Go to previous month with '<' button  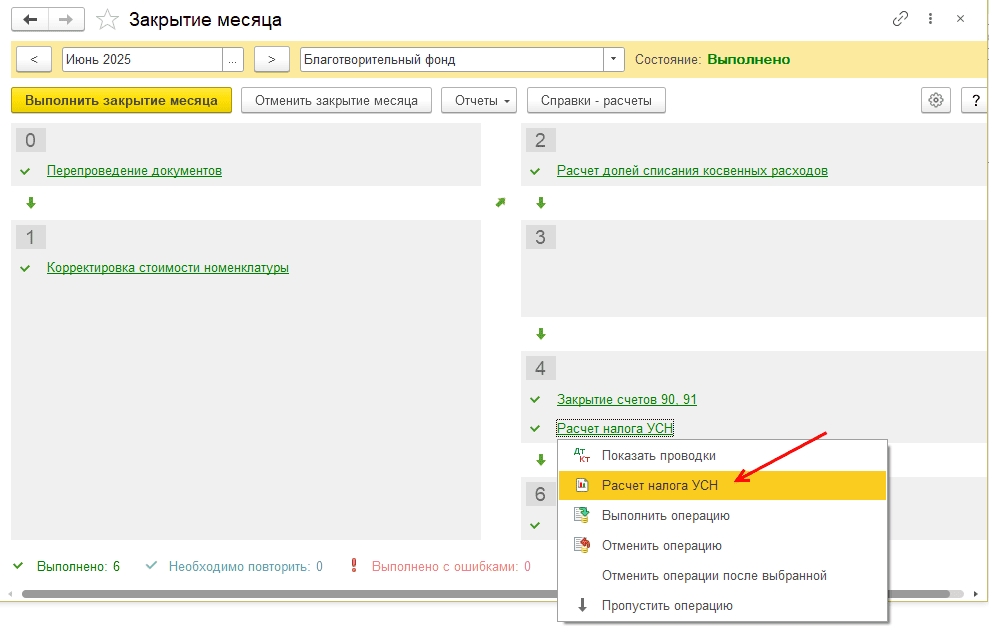[x=34, y=59]
